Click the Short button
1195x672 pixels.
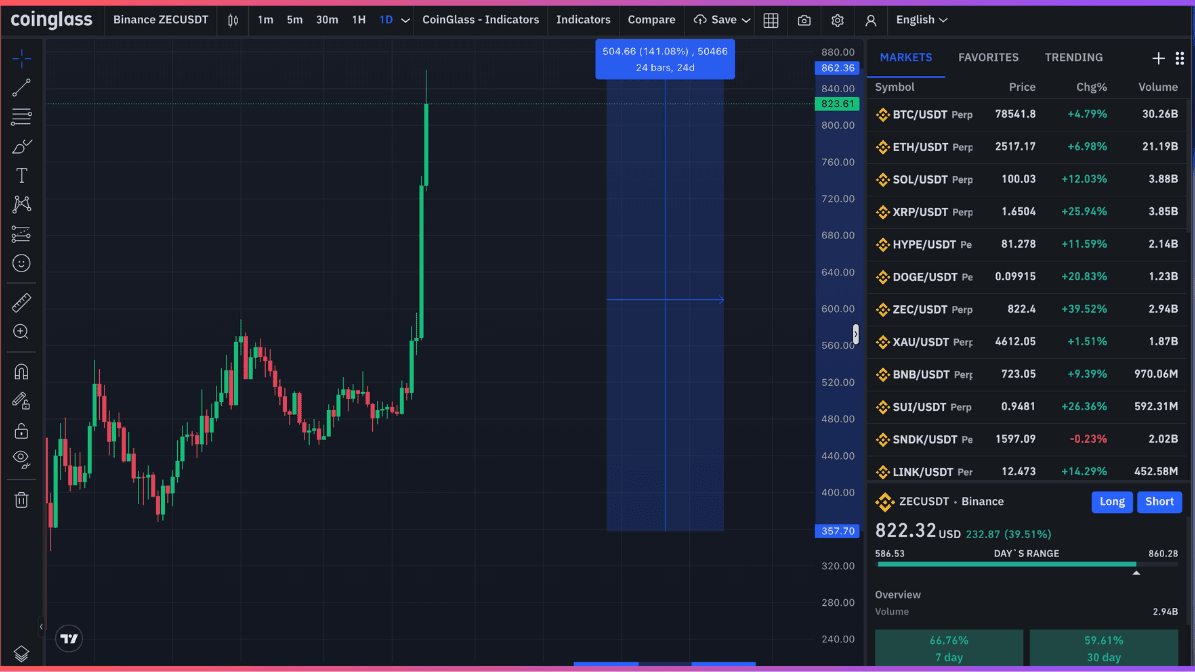point(1159,501)
